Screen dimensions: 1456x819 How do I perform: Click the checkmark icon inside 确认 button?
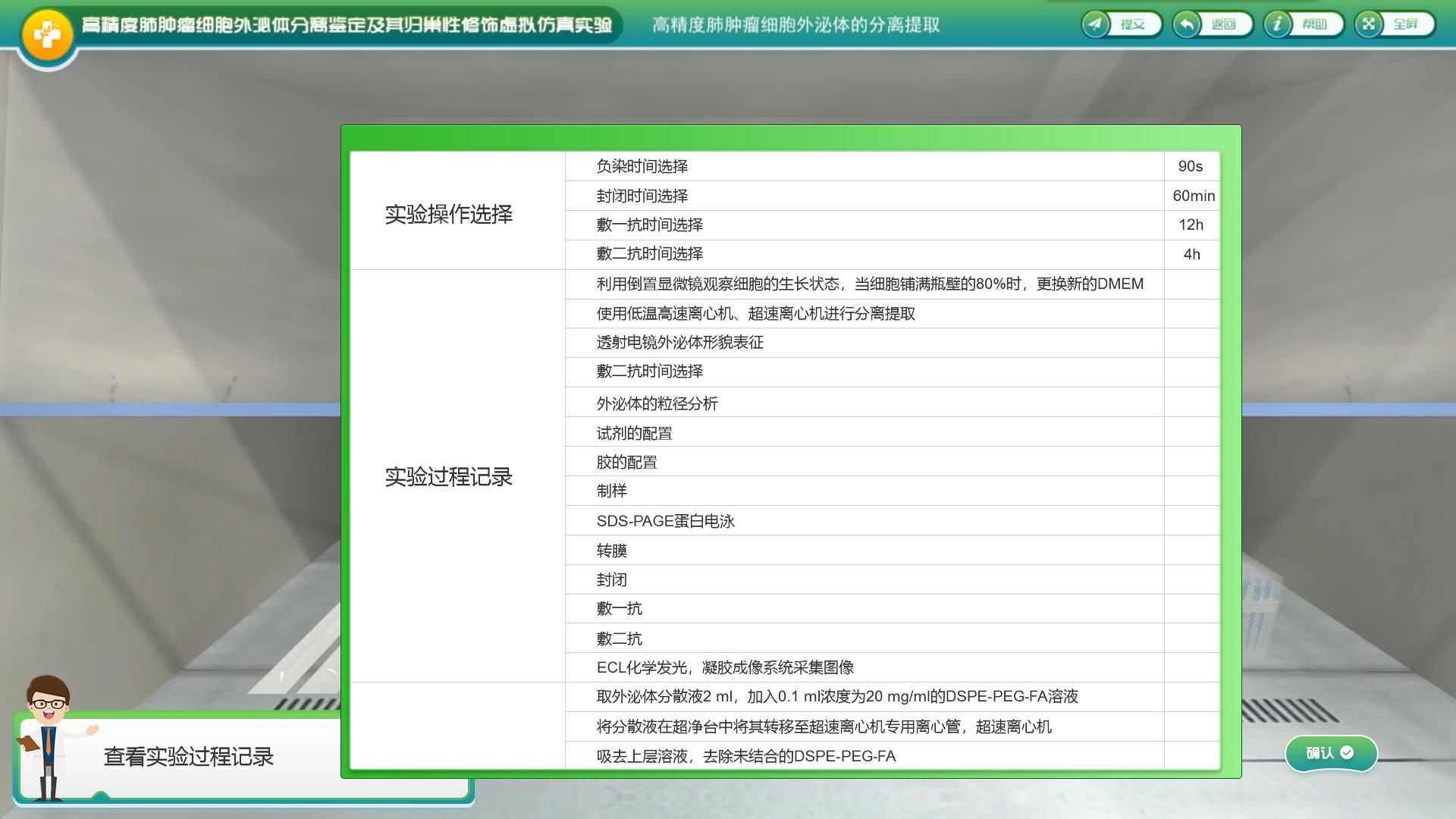(x=1347, y=751)
